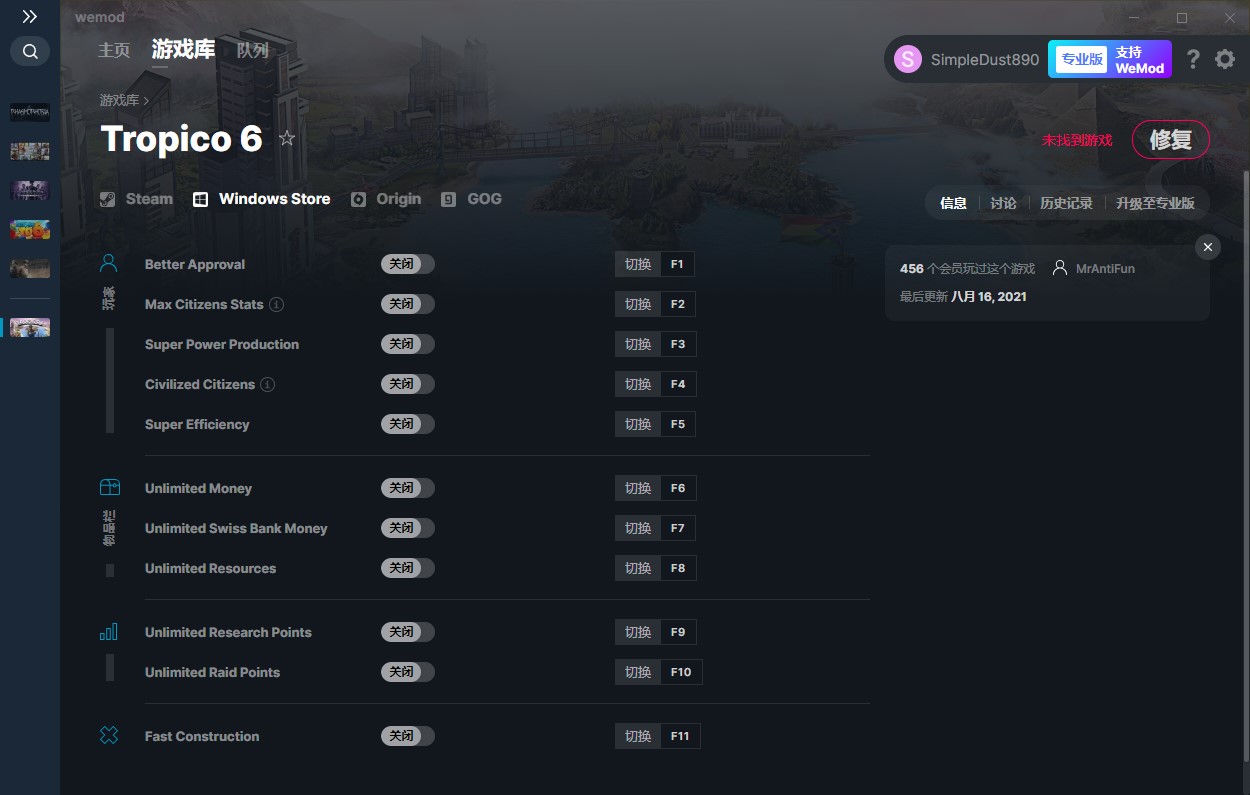
Task: Toggle Unlimited Resources switch
Action: click(x=408, y=568)
